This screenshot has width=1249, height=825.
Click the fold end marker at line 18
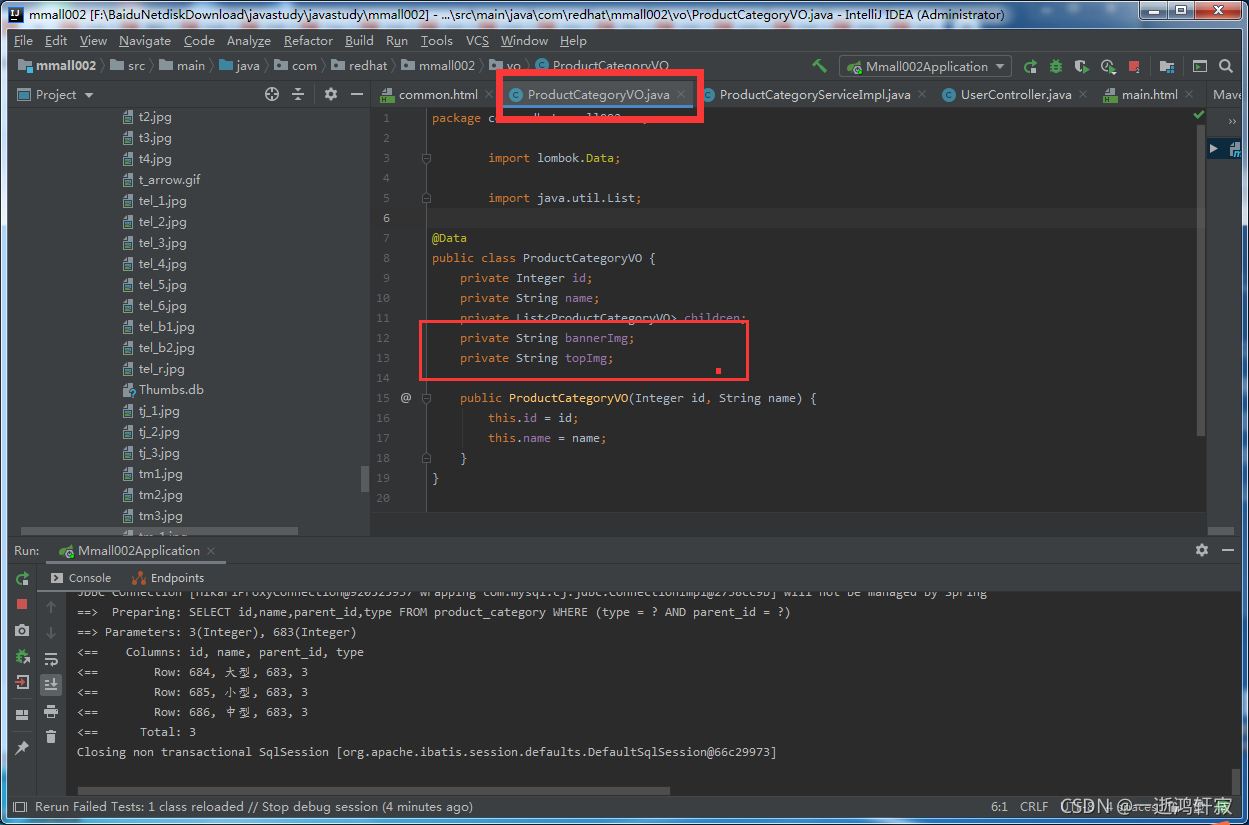pos(426,458)
